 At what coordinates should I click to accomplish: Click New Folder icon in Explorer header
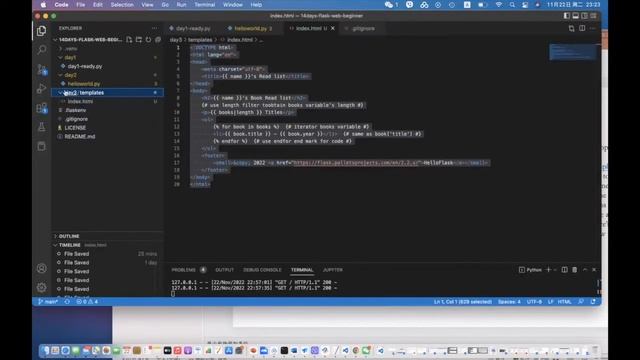pyautogui.click(x=139, y=40)
